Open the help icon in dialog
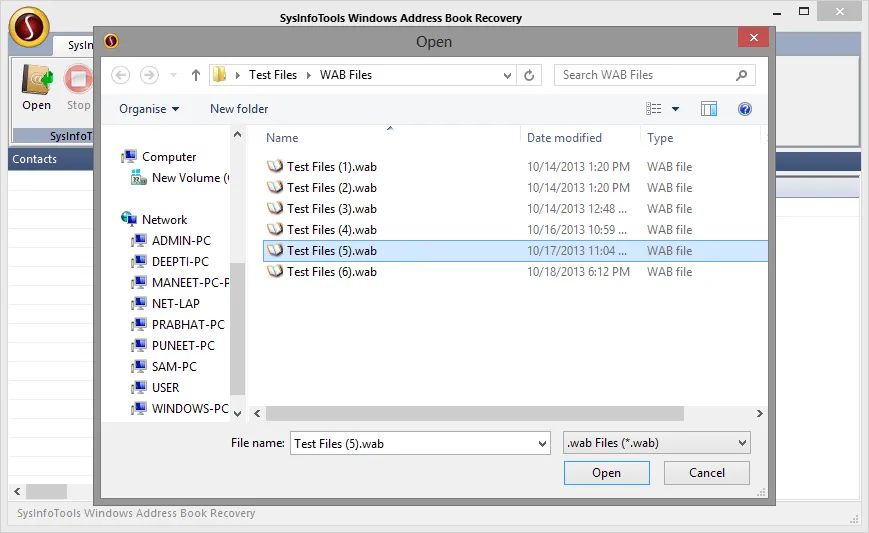 click(x=745, y=109)
